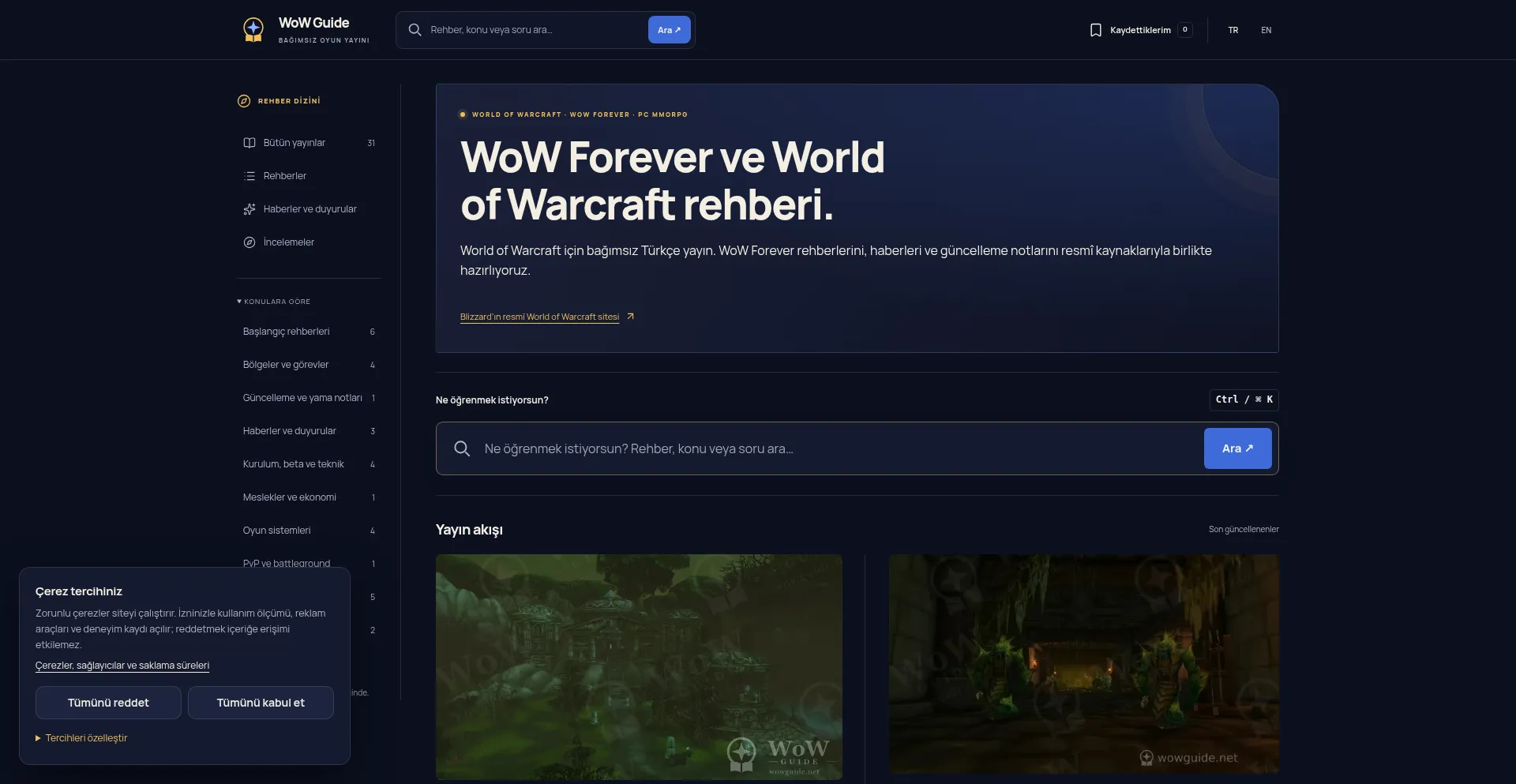Click the header search magnifier icon
1516x784 pixels.
pos(415,30)
